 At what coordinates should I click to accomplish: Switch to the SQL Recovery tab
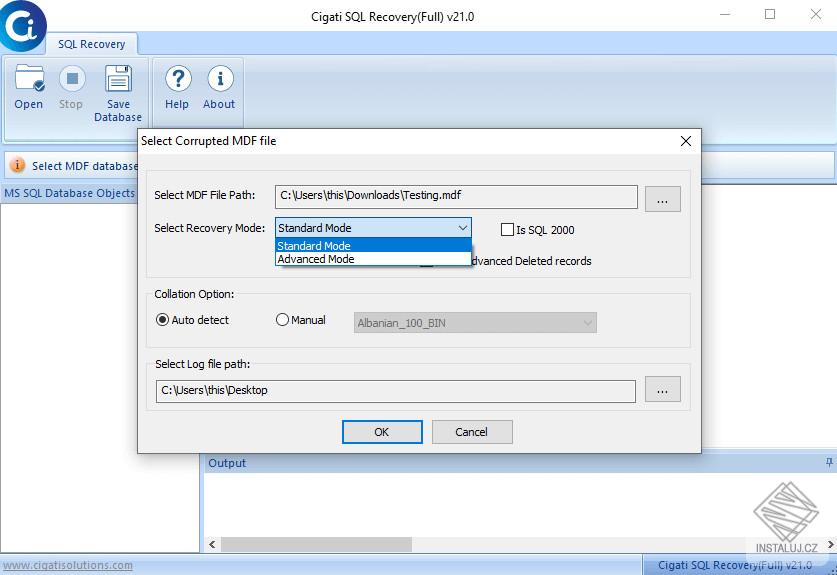click(x=91, y=44)
